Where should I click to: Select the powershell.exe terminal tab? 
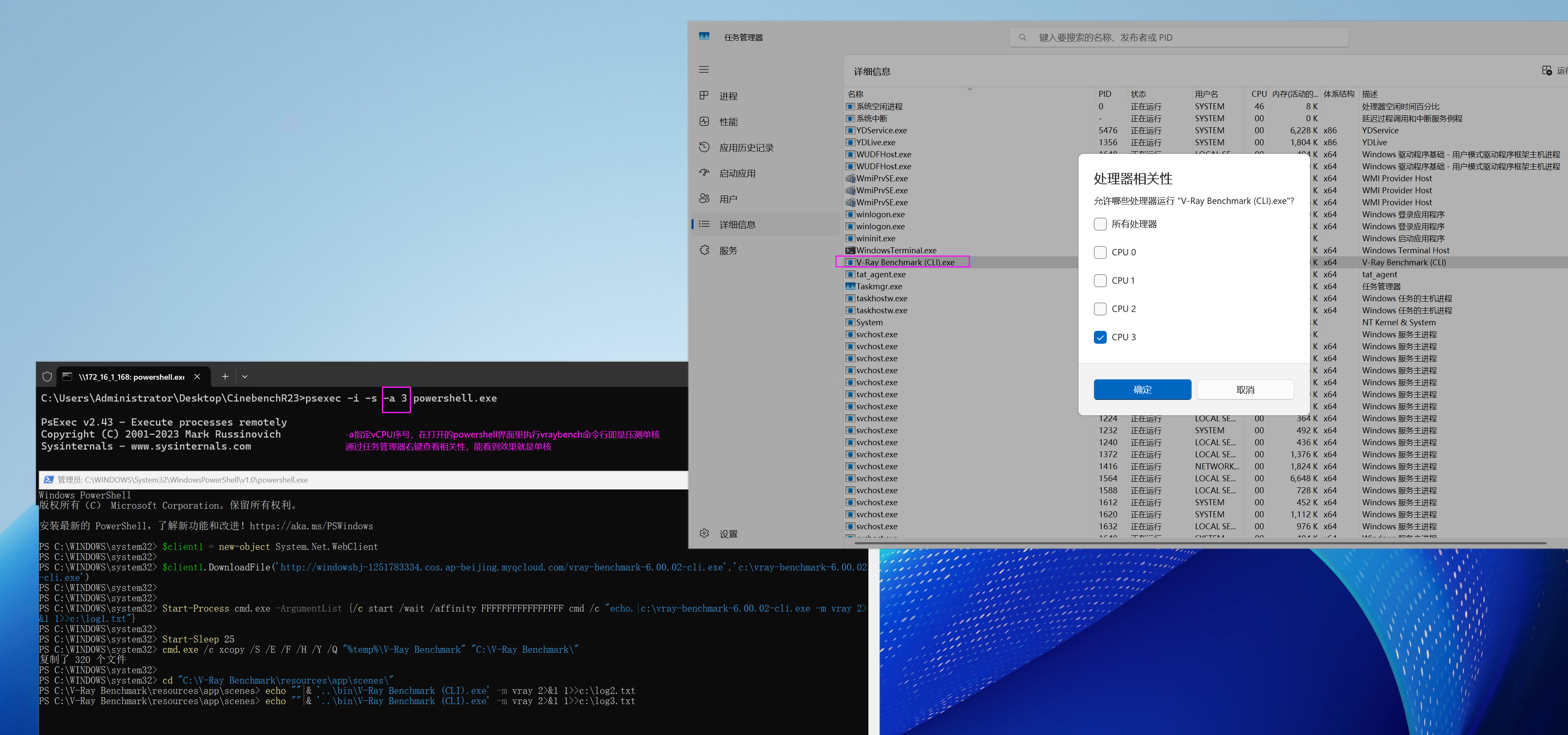point(131,377)
